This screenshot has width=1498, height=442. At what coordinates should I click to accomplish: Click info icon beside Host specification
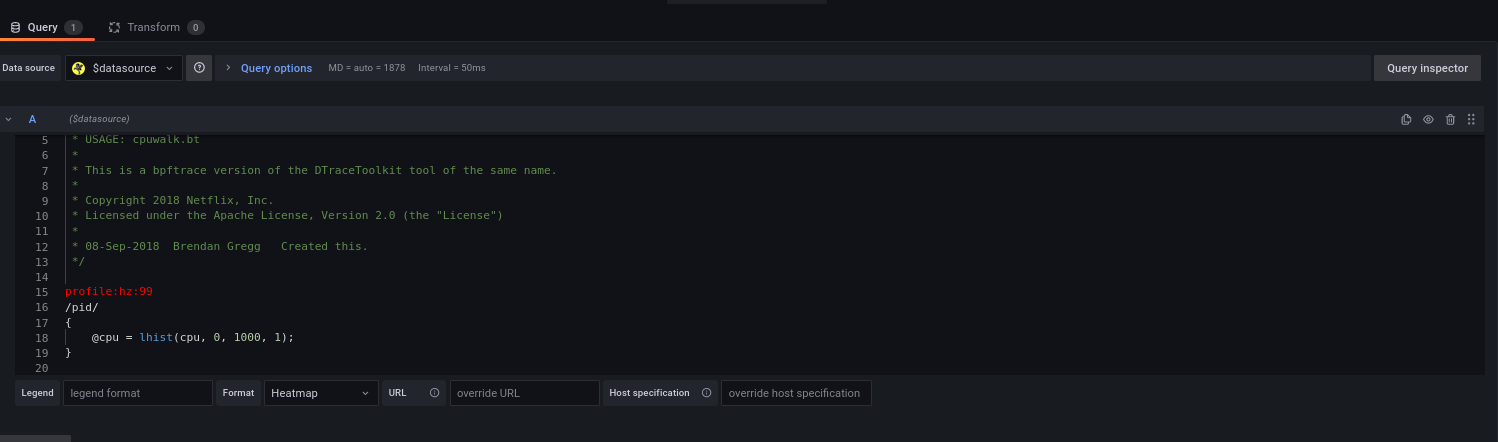pos(706,393)
